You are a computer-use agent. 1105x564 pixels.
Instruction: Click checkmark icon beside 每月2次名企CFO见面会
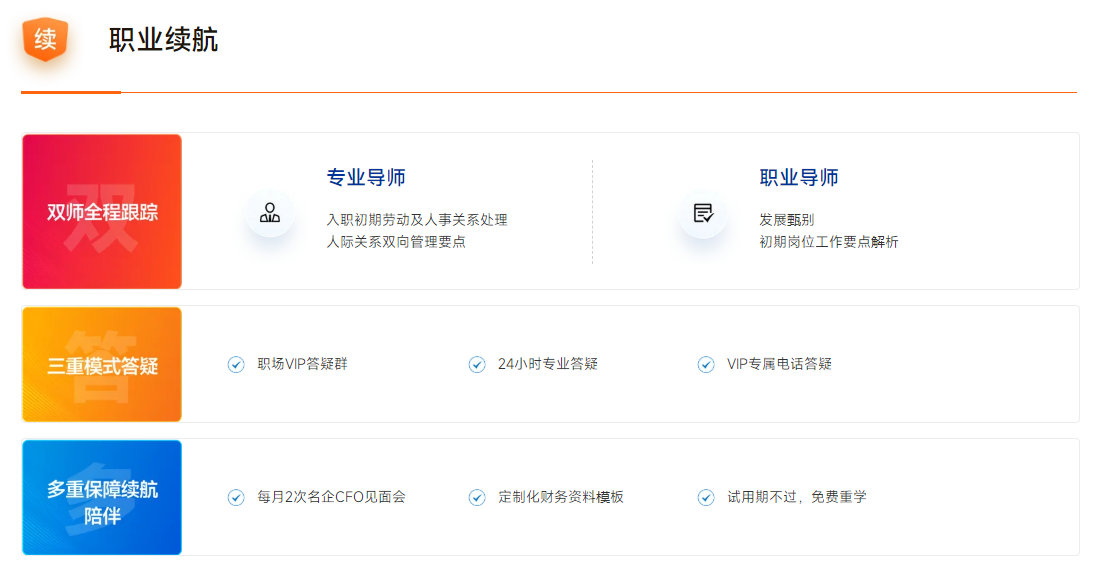236,498
